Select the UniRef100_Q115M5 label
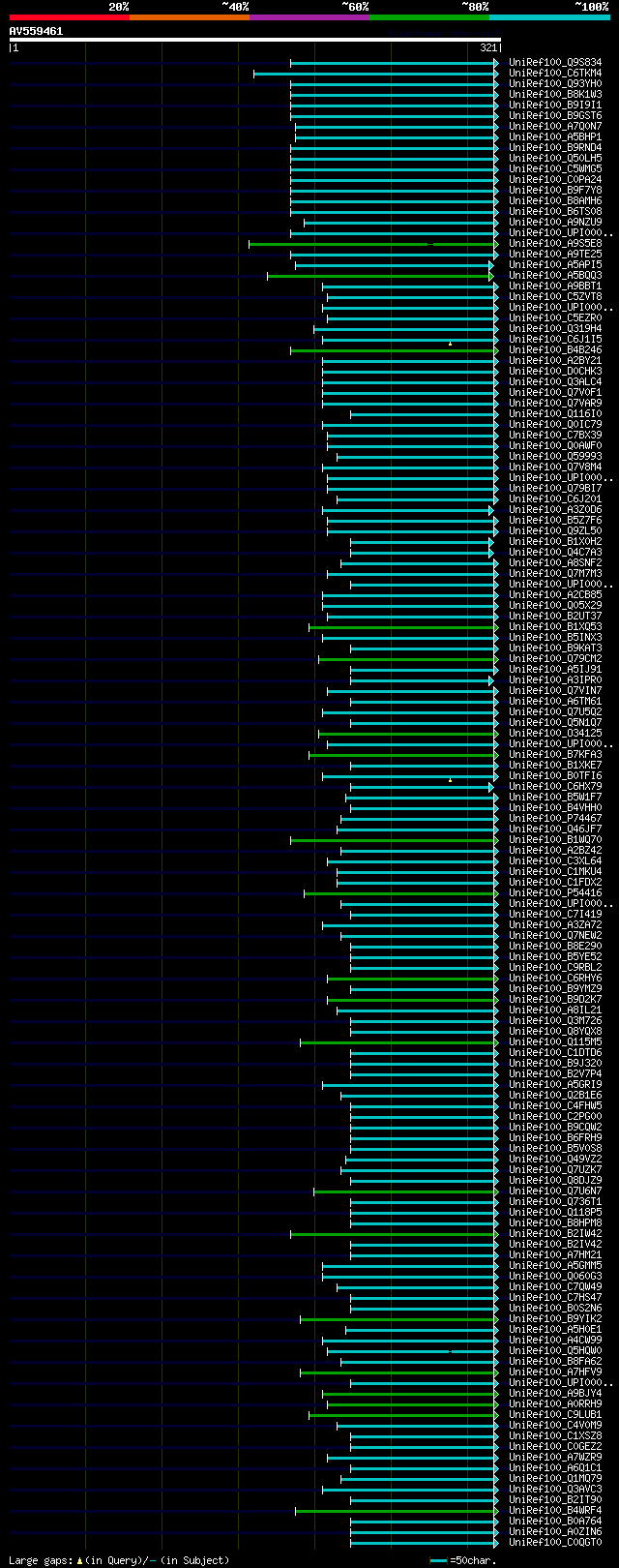This screenshot has height=1568, width=619. tap(555, 1042)
